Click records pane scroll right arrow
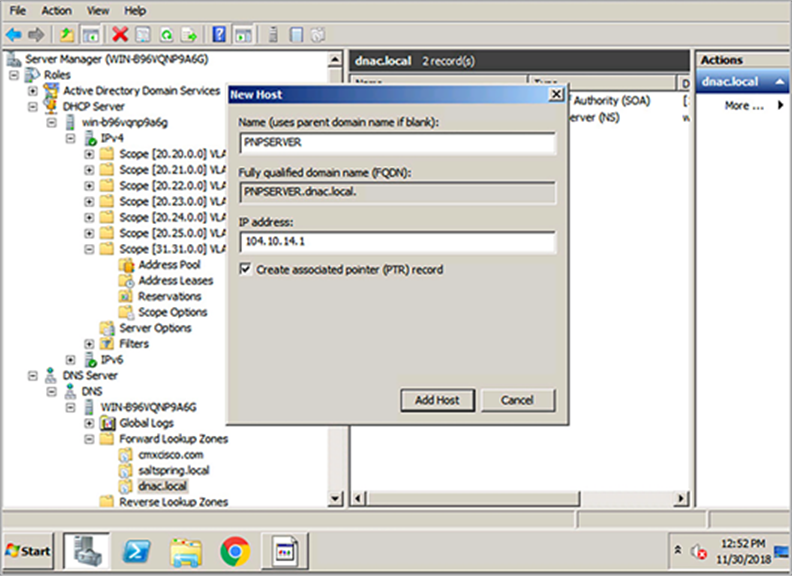This screenshot has height=576, width=792. pyautogui.click(x=681, y=499)
